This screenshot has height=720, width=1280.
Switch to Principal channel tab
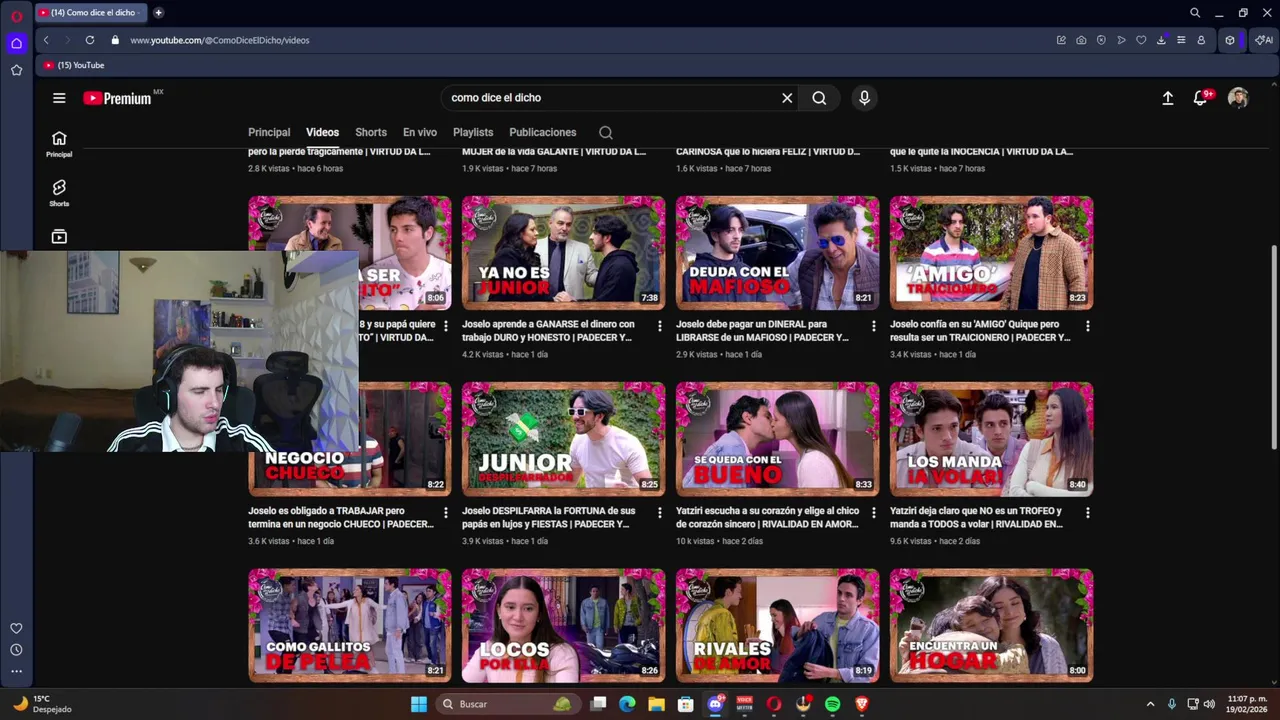tap(269, 132)
